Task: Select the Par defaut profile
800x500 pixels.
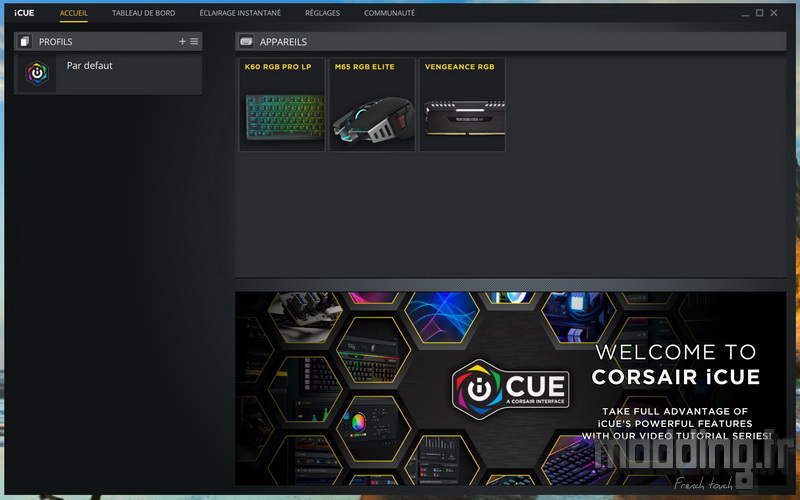Action: coord(108,74)
